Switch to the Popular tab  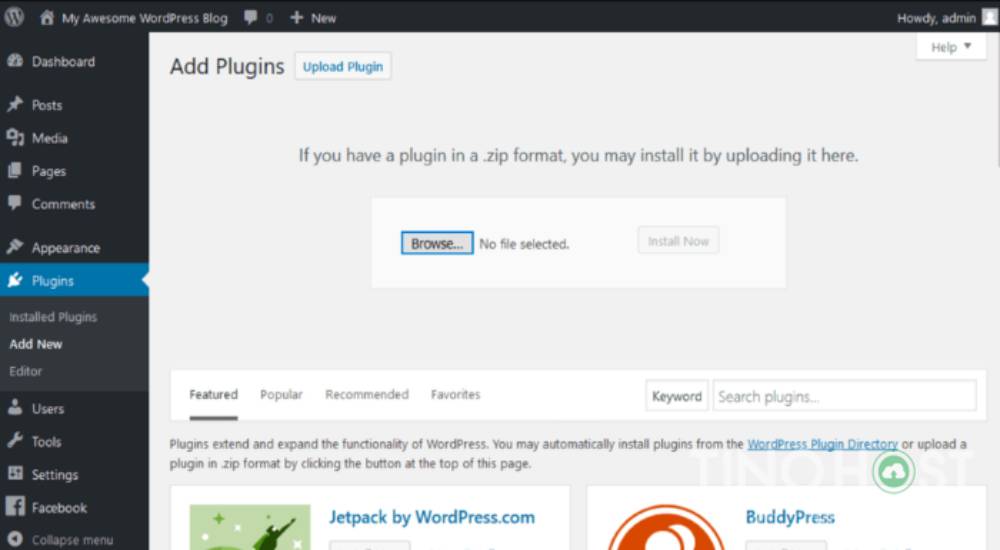281,394
